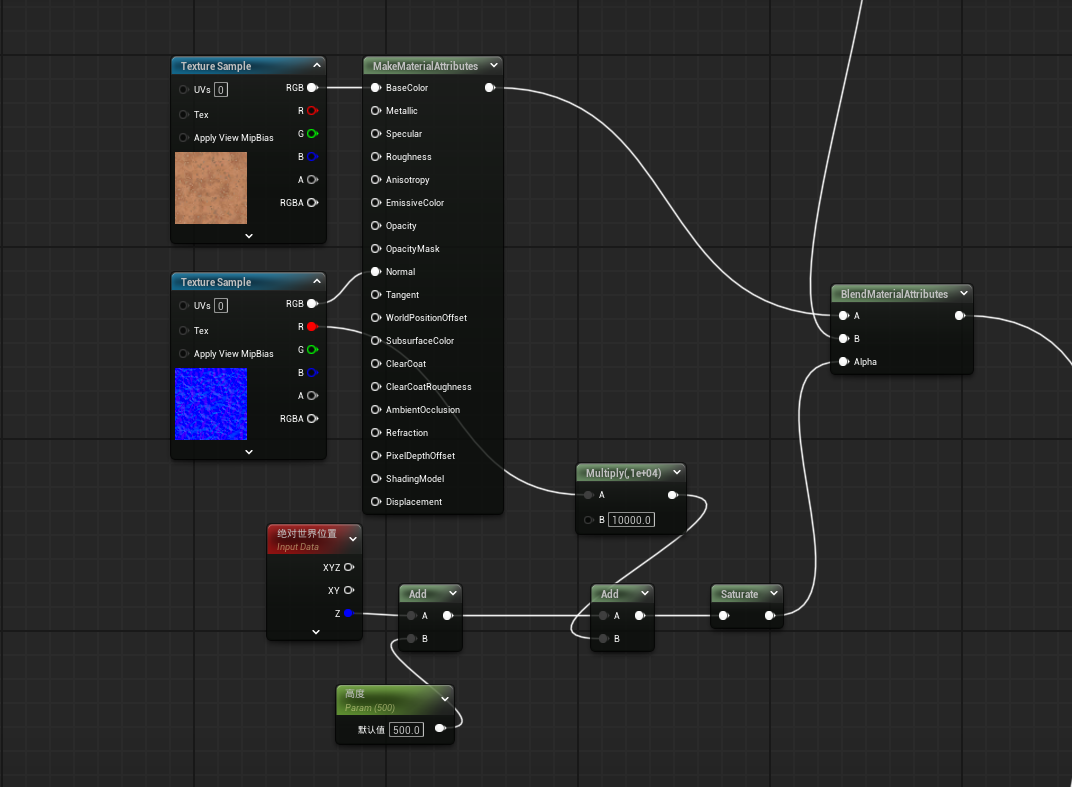
Task: Click the B input pin on the Multiply node
Action: [x=589, y=520]
